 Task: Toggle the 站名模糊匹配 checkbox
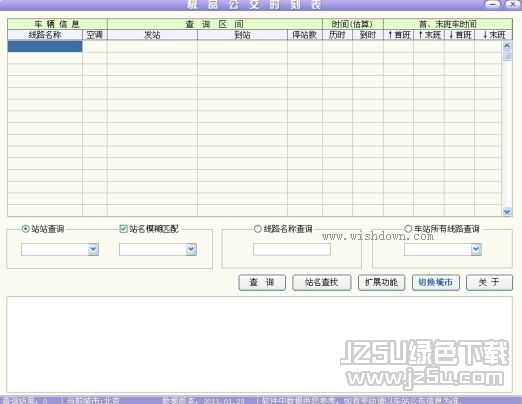tap(123, 229)
